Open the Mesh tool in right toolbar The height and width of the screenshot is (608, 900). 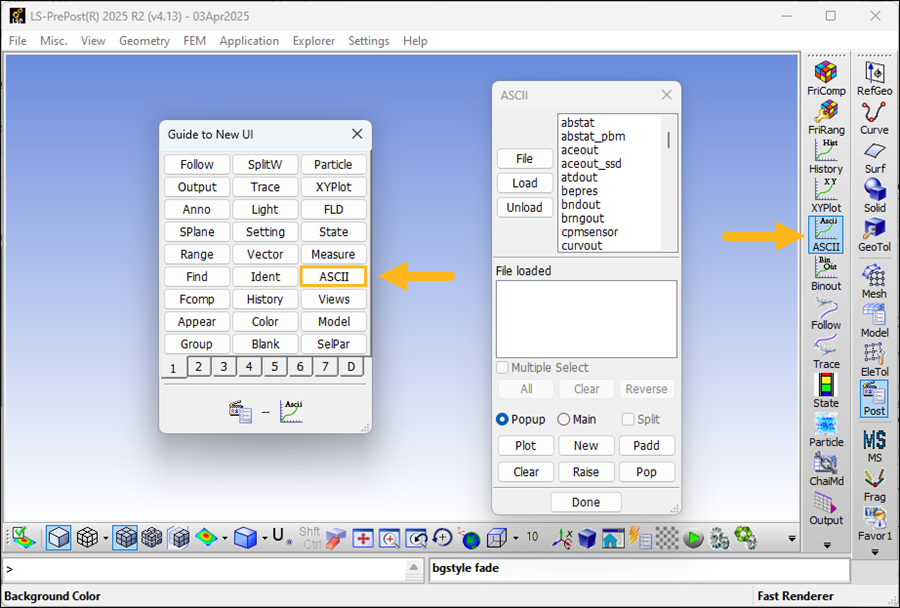click(874, 281)
